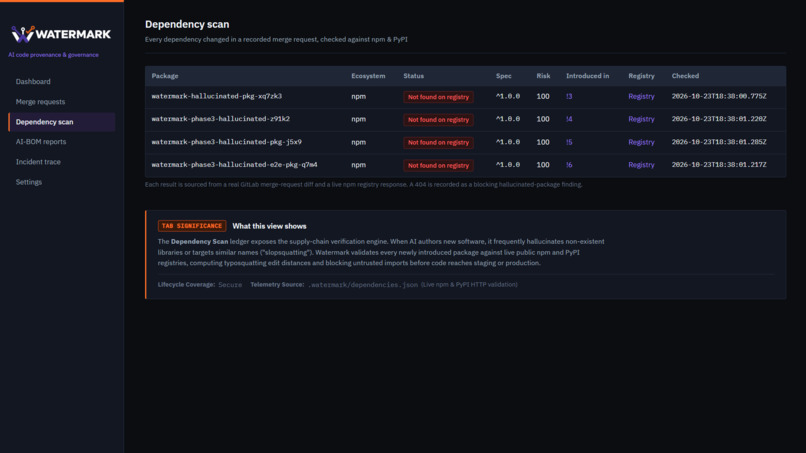Screen dimensions: 806x453
Task: Click the Registry column header
Action: coord(641,76)
